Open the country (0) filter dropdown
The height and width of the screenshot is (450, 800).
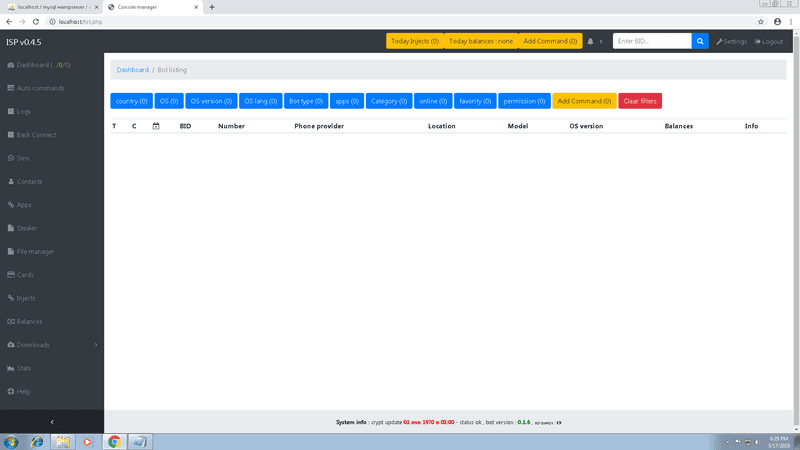(x=131, y=101)
